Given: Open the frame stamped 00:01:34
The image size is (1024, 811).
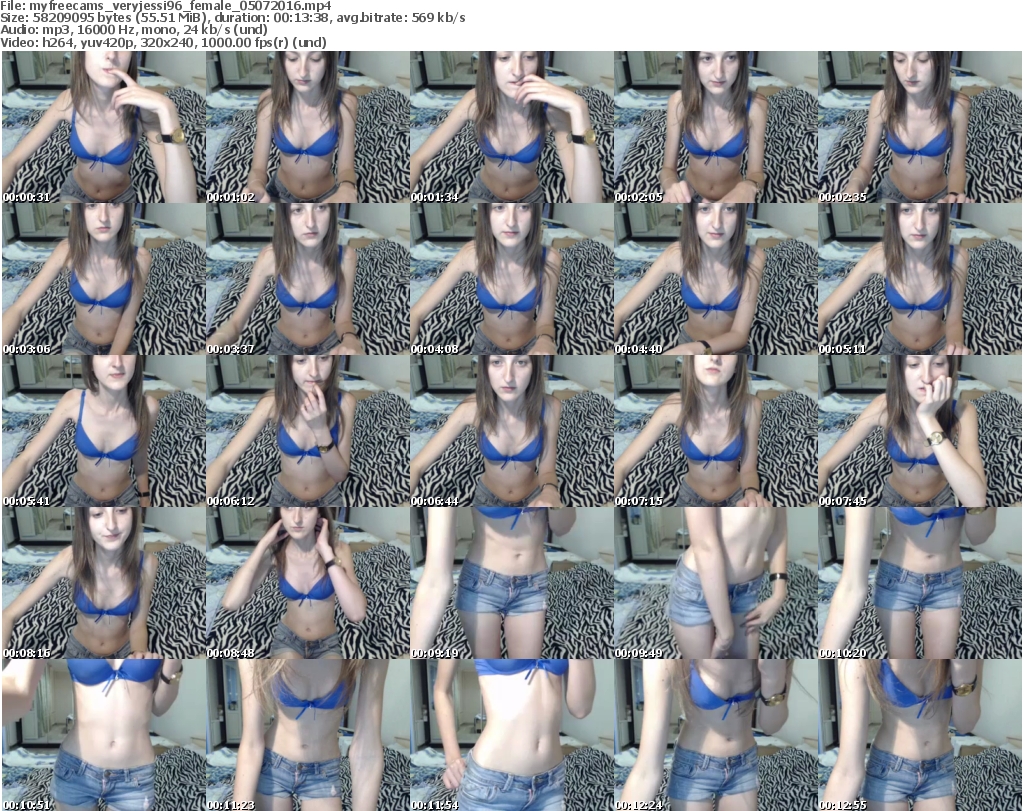Looking at the screenshot, I should click(512, 127).
